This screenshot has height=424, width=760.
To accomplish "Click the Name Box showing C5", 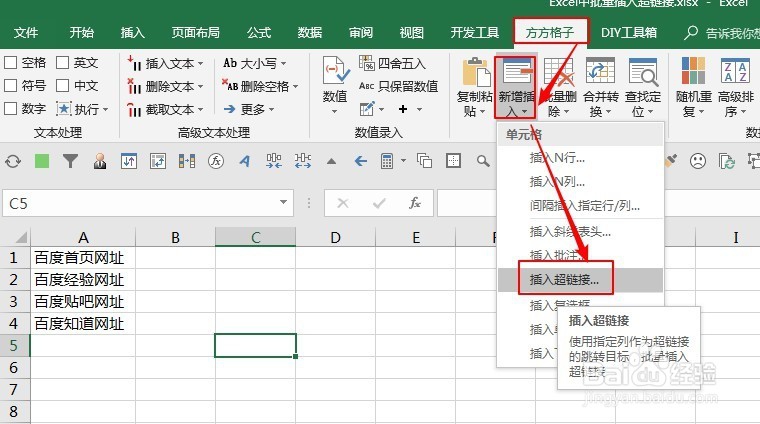I will [x=141, y=203].
